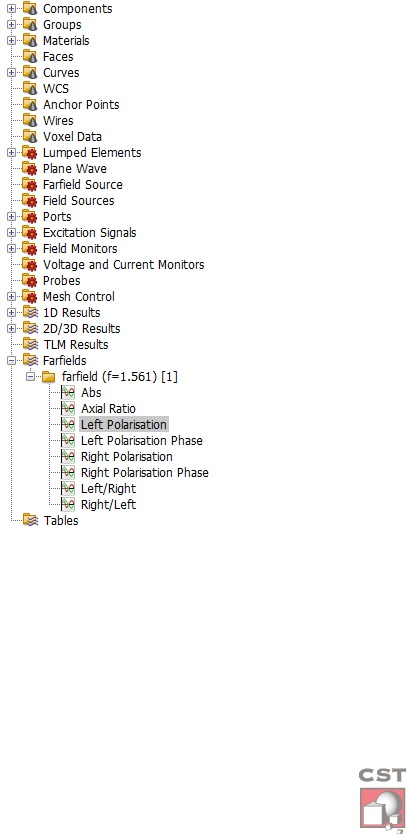Expand the Materials tree node
The height and width of the screenshot is (839, 411).
pos(11,41)
